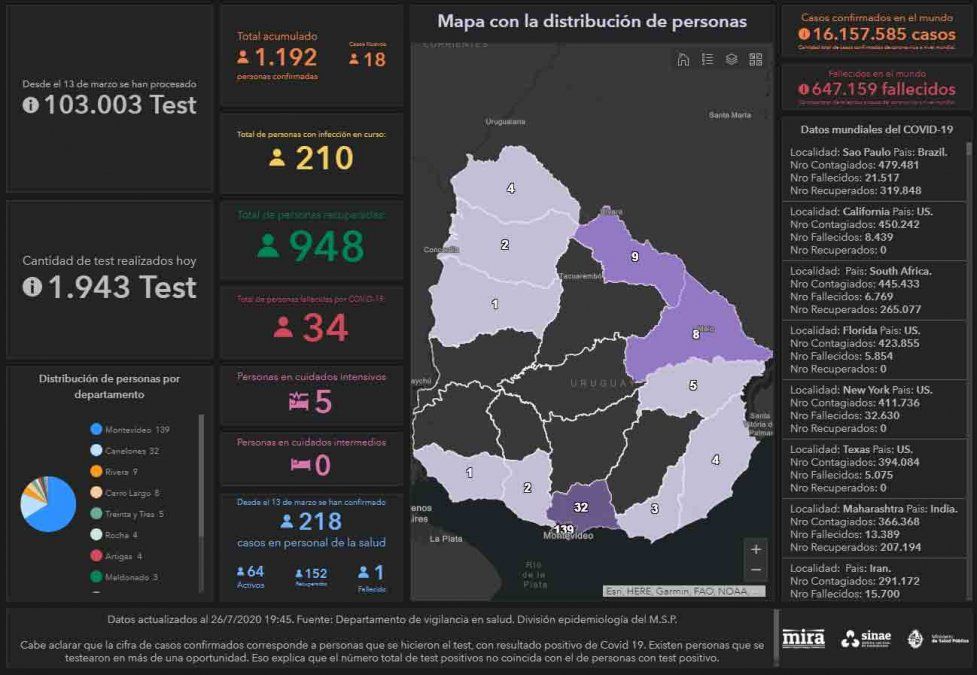This screenshot has width=977, height=675.
Task: Zoom out with the map minus button
Action: coord(755,570)
